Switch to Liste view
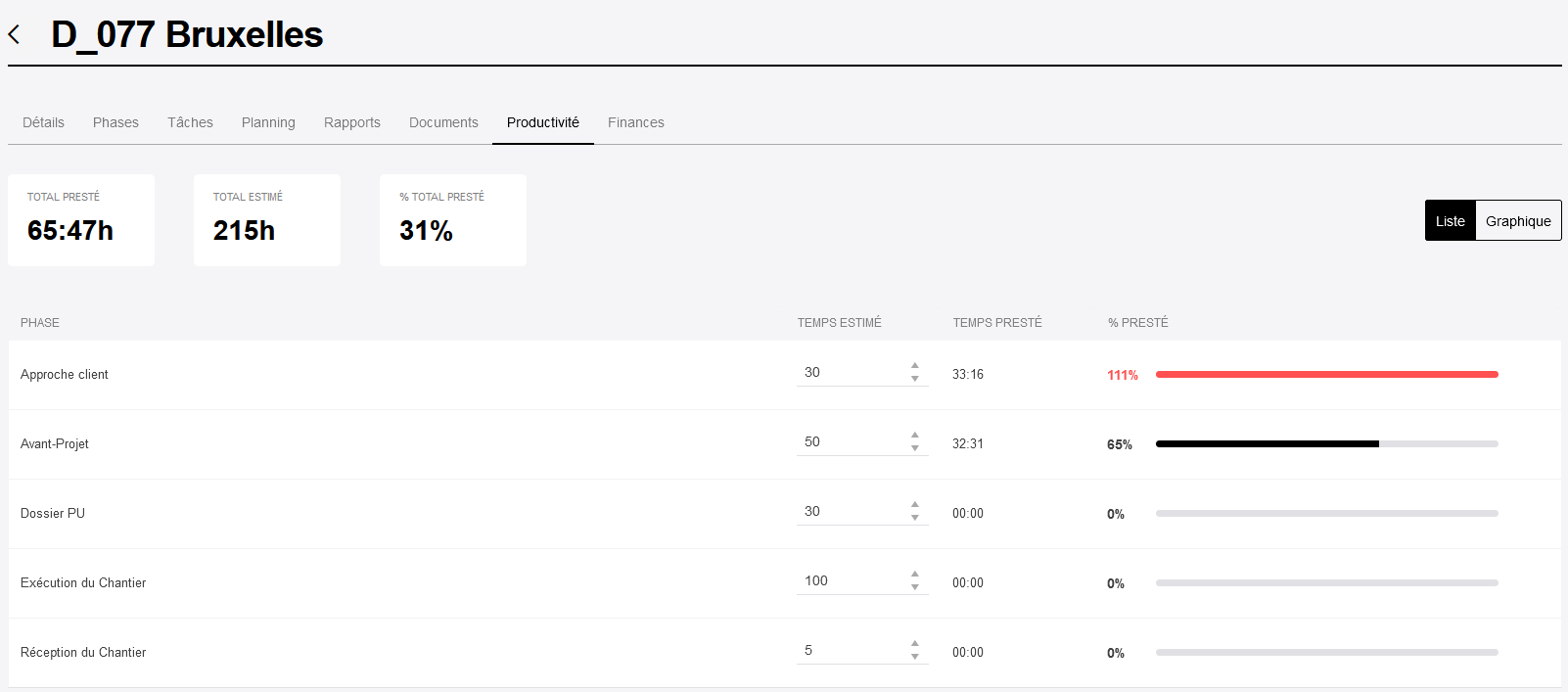Image resolution: width=1568 pixels, height=692 pixels. [x=1451, y=220]
